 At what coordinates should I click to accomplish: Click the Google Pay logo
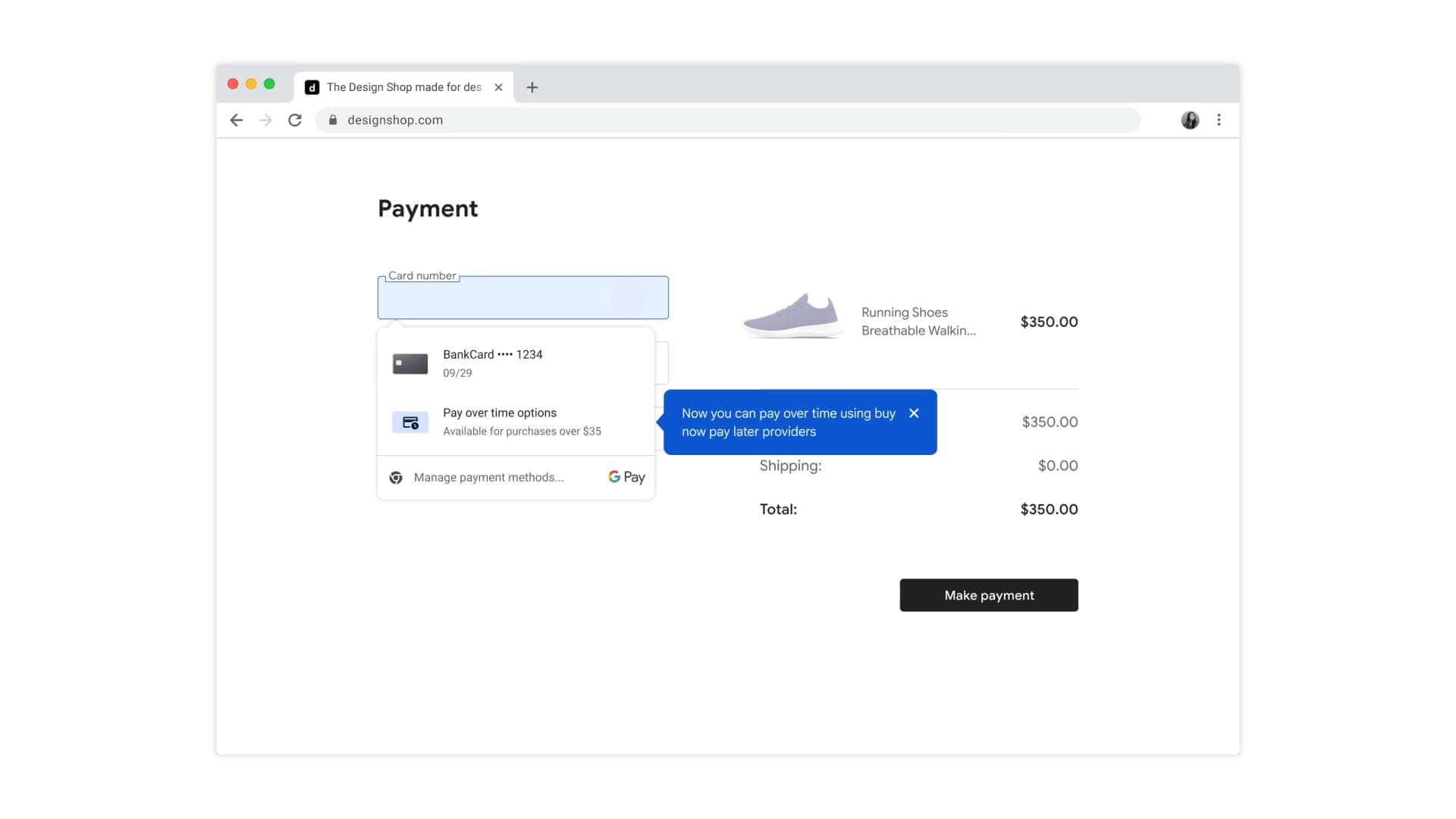(x=626, y=477)
